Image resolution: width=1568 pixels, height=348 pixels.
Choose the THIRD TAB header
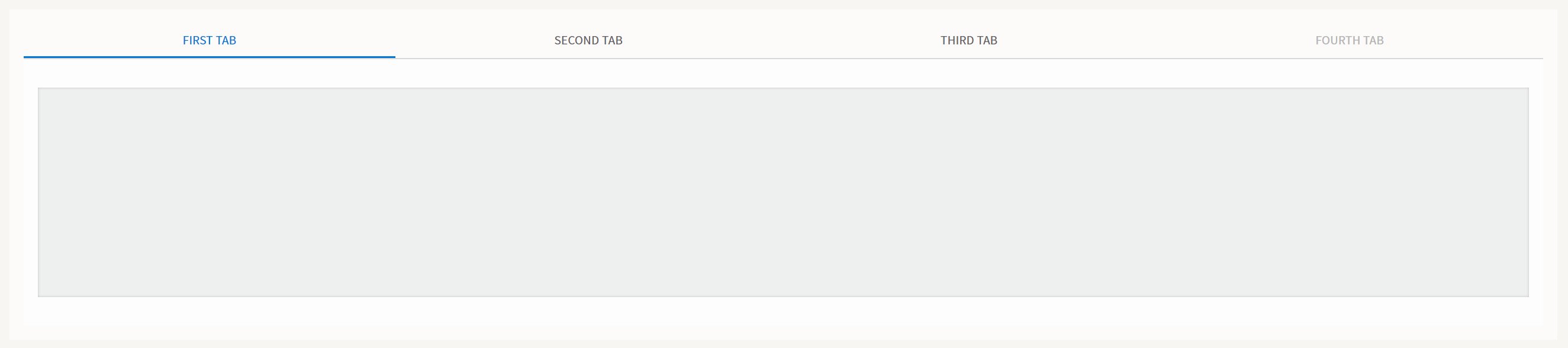pos(968,40)
